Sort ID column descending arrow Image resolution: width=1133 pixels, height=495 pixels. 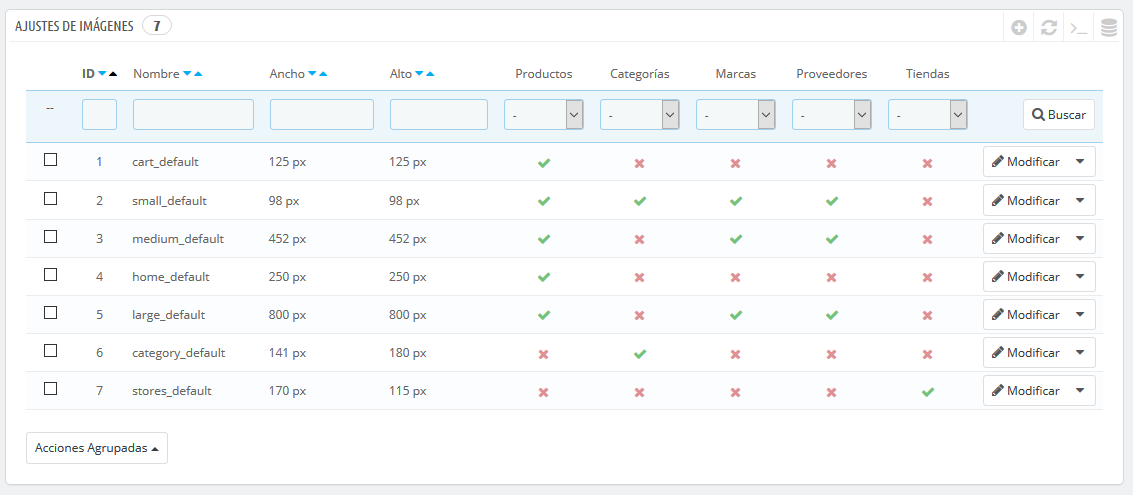pos(102,74)
